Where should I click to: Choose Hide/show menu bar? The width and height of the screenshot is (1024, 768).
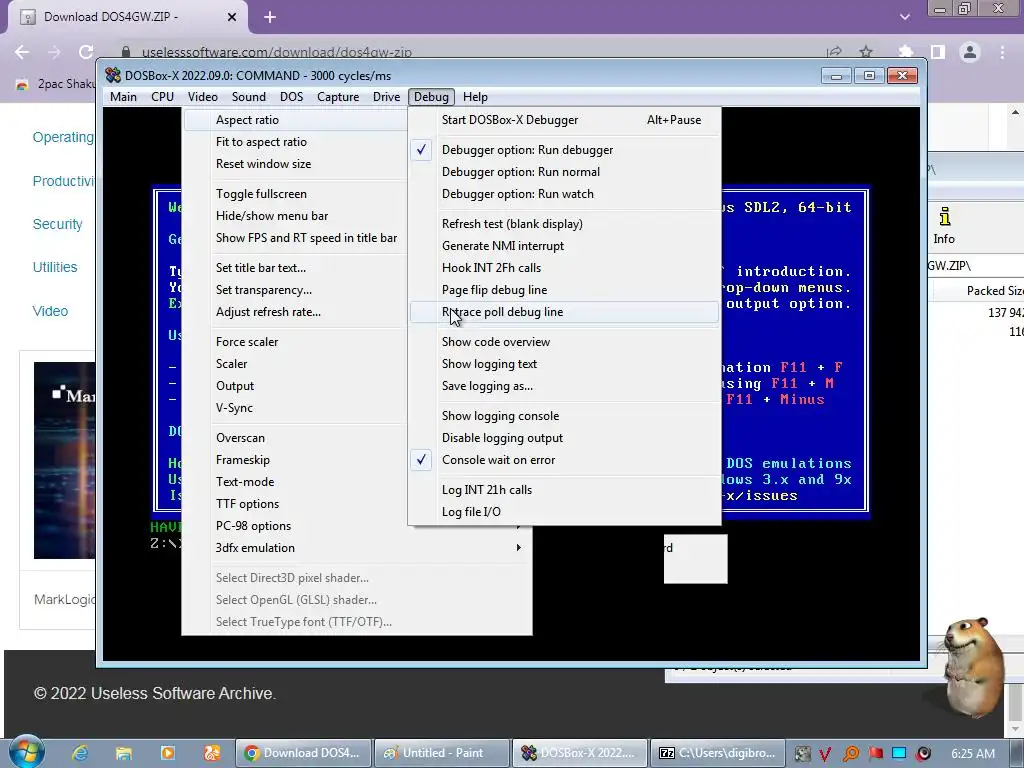click(x=296, y=216)
